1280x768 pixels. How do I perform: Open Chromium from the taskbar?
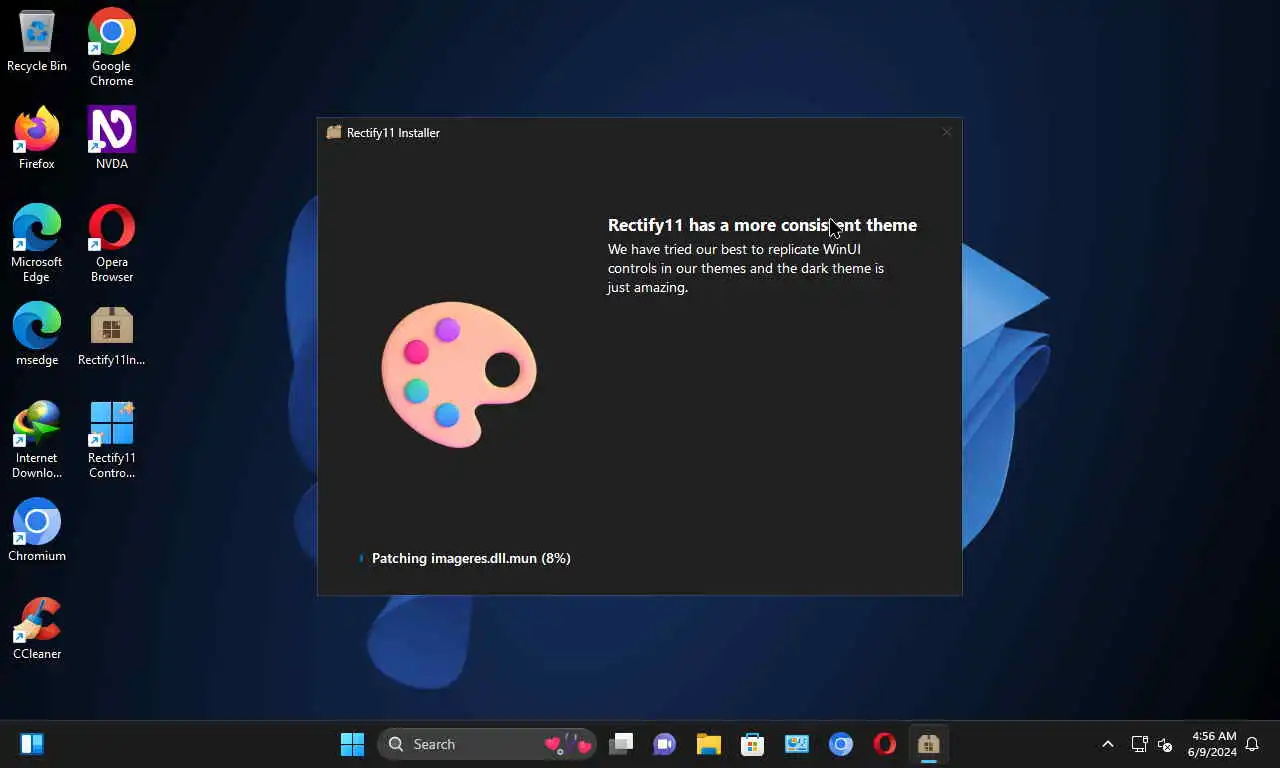point(841,744)
